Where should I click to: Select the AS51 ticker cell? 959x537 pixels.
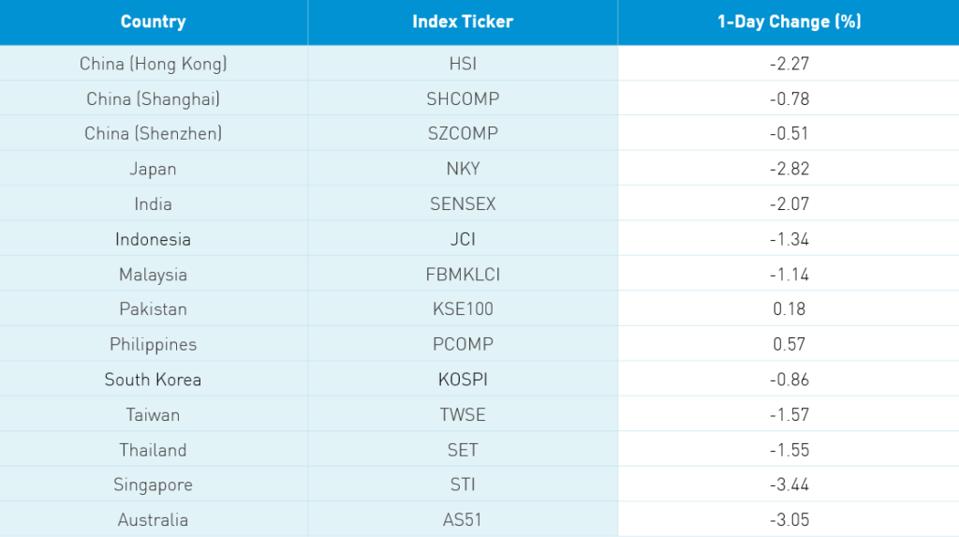tap(462, 520)
